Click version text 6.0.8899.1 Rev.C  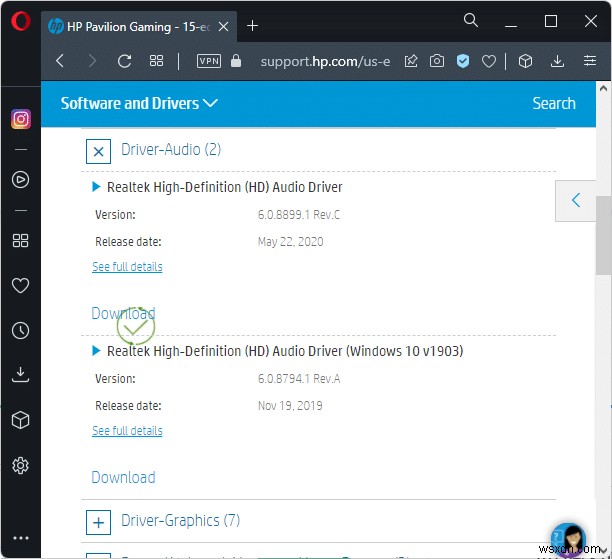[299, 215]
